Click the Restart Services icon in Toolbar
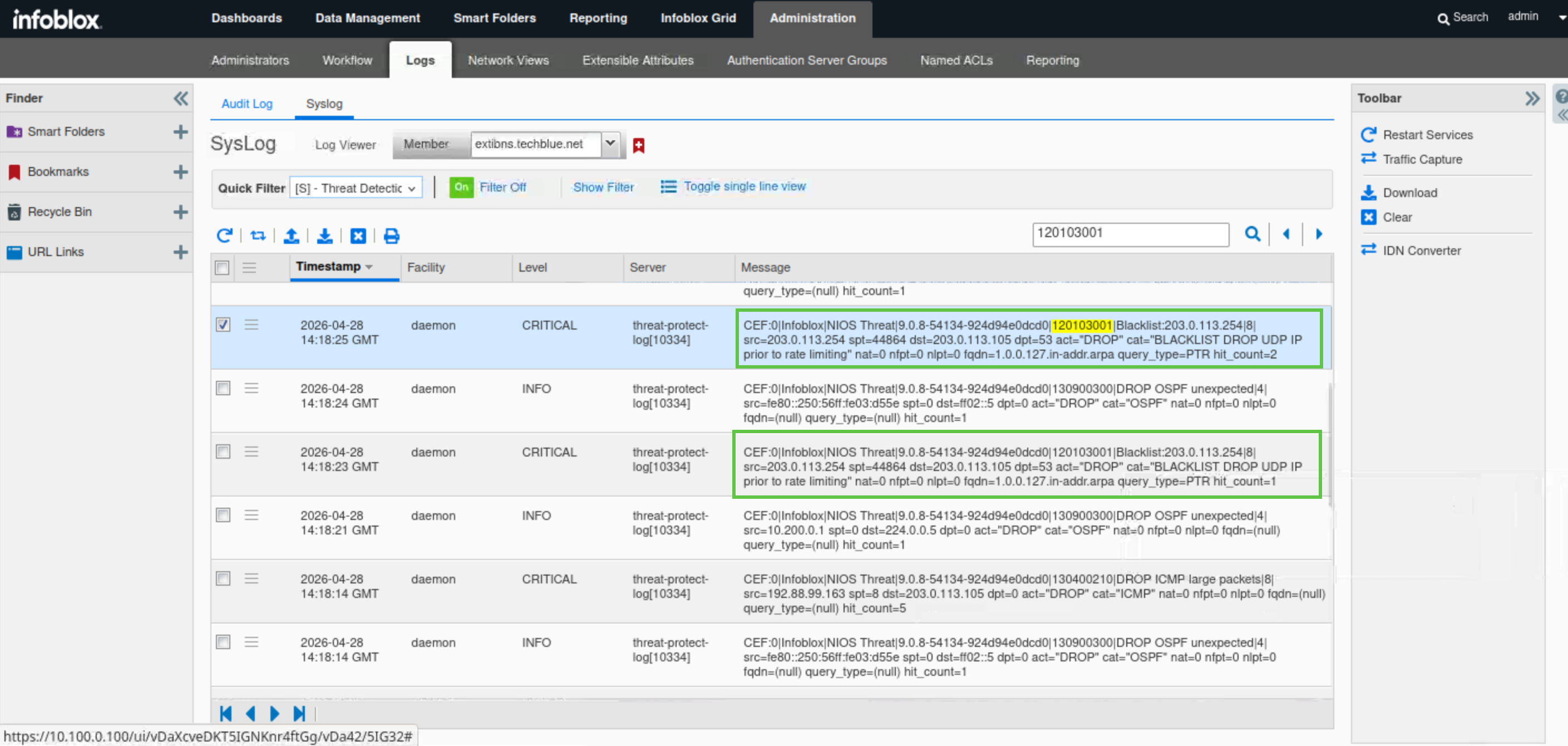1568x746 pixels. pos(1368,135)
